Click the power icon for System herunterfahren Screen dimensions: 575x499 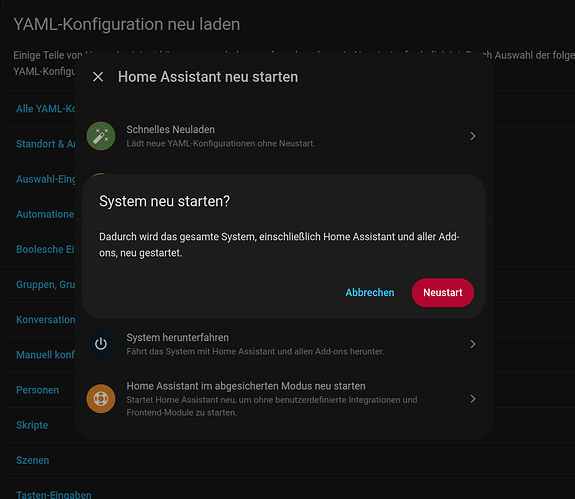[x=101, y=344]
